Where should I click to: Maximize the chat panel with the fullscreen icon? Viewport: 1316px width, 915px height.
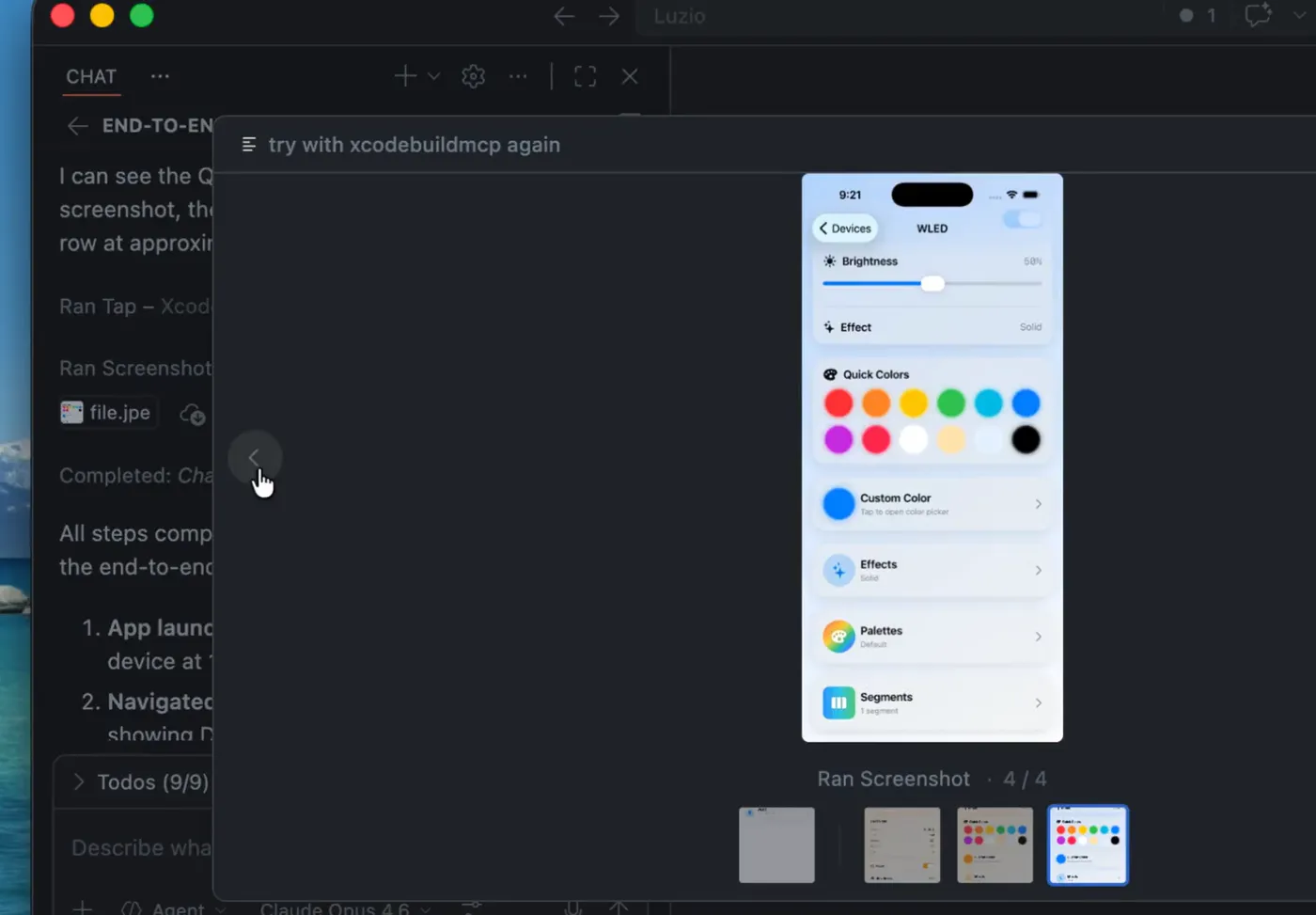pos(585,76)
